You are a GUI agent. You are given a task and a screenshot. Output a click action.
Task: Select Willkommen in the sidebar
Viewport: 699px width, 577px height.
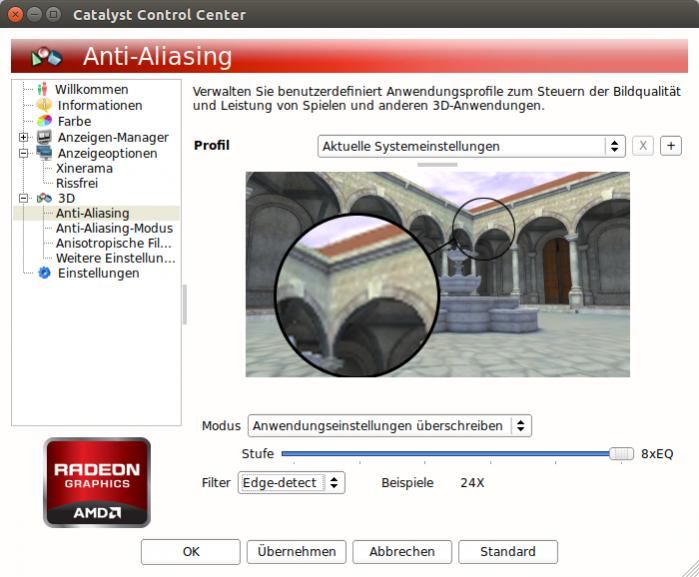tap(91, 89)
